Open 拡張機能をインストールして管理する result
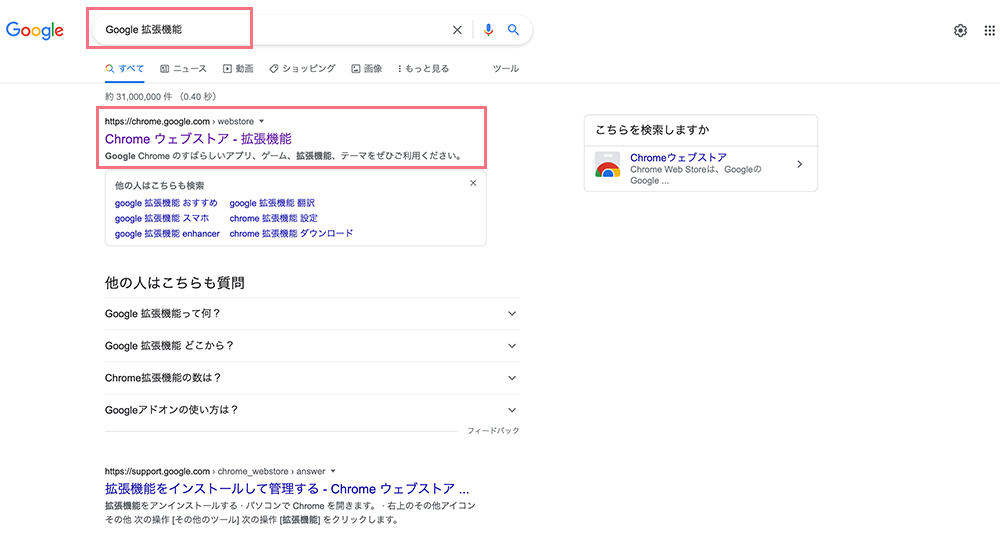Image resolution: width=1000 pixels, height=544 pixels. [x=287, y=489]
